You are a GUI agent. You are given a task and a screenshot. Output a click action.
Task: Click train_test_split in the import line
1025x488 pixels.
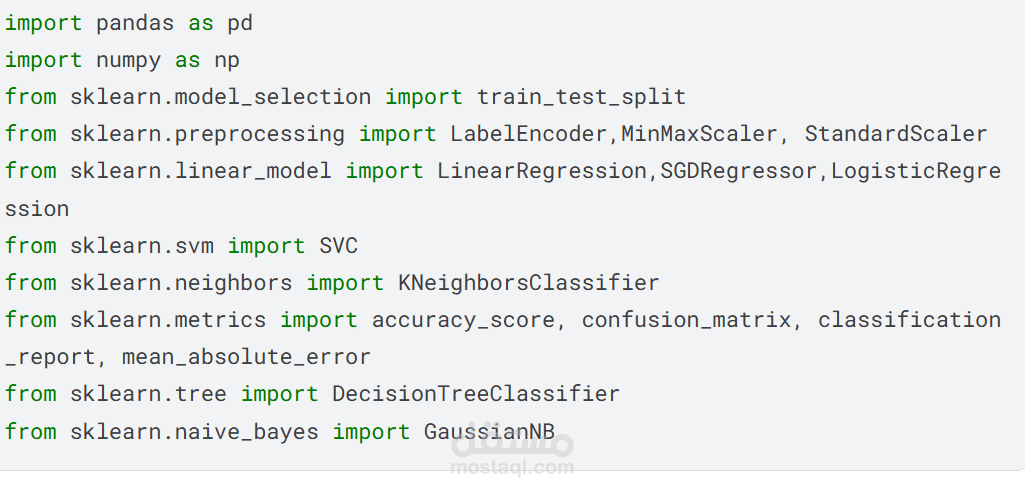coord(581,97)
